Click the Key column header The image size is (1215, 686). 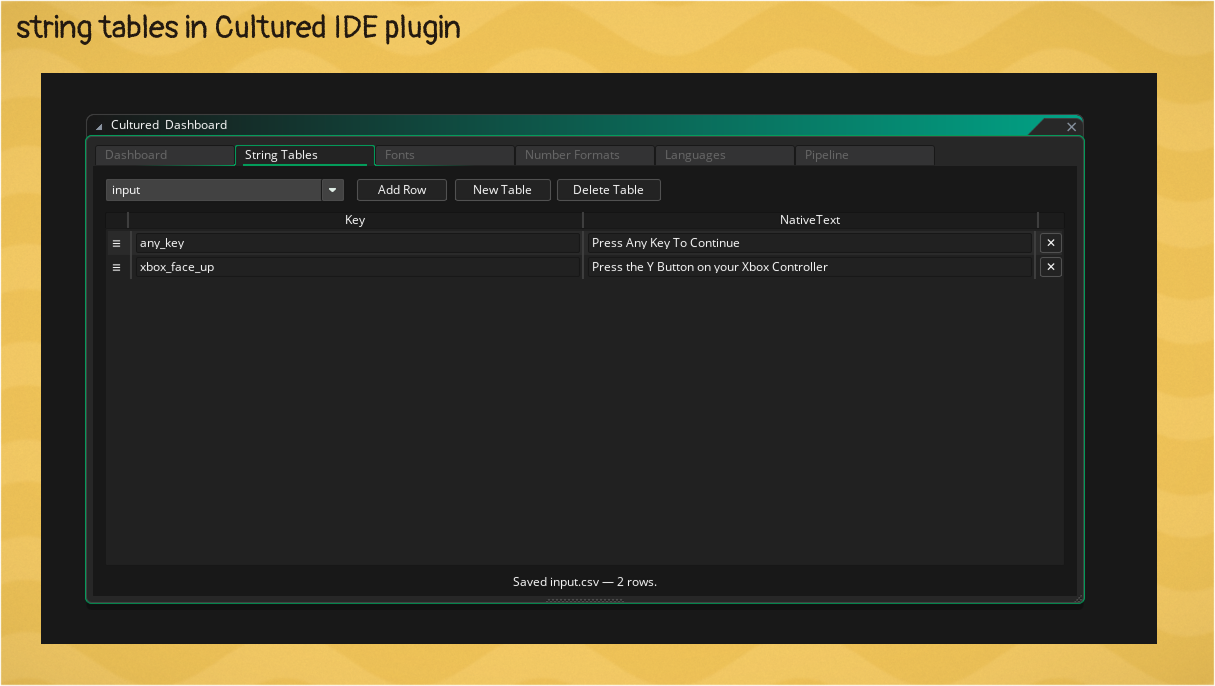(355, 220)
